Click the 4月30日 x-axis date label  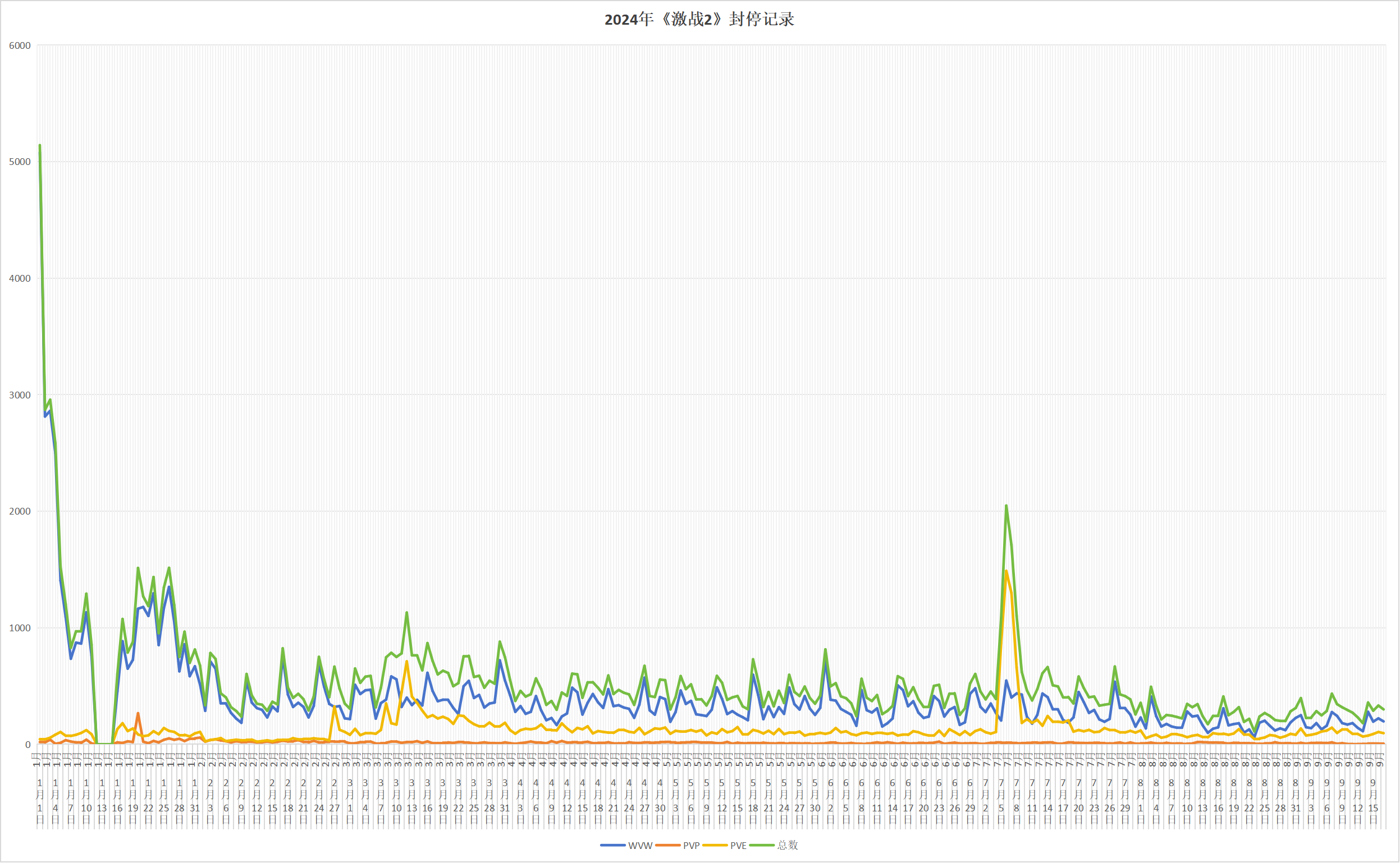pos(660,802)
